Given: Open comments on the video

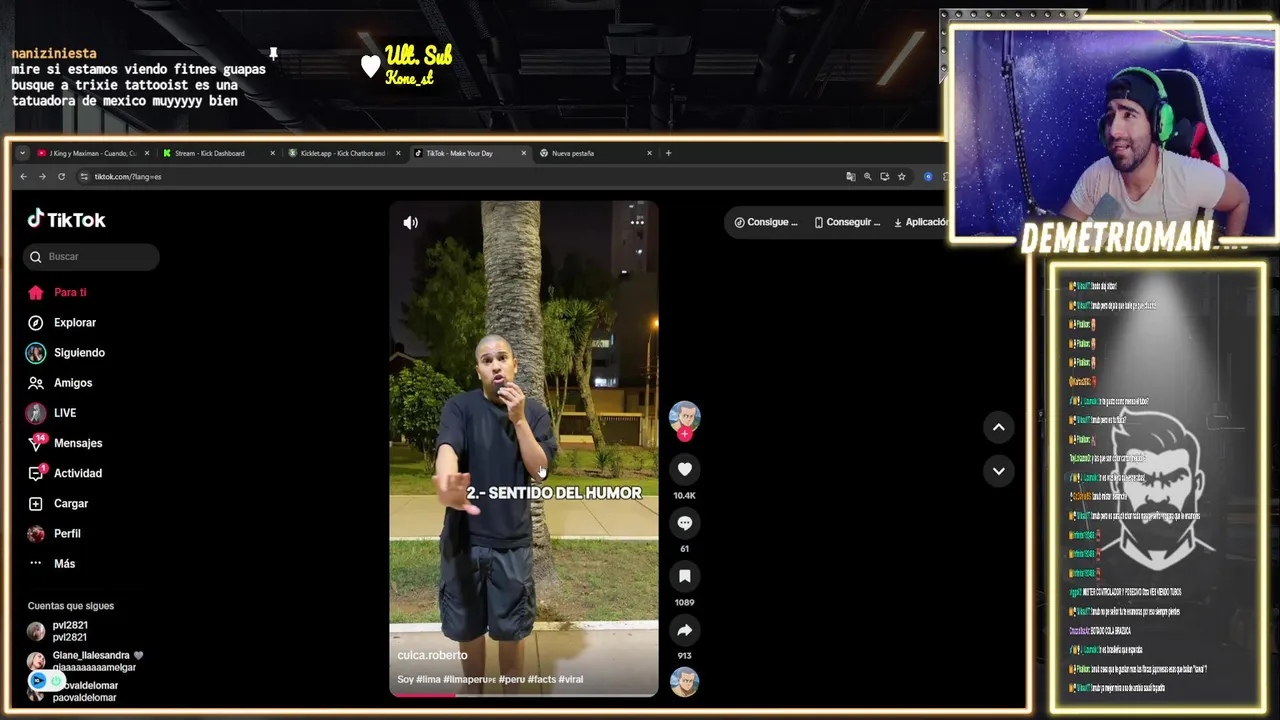Looking at the screenshot, I should [x=685, y=523].
